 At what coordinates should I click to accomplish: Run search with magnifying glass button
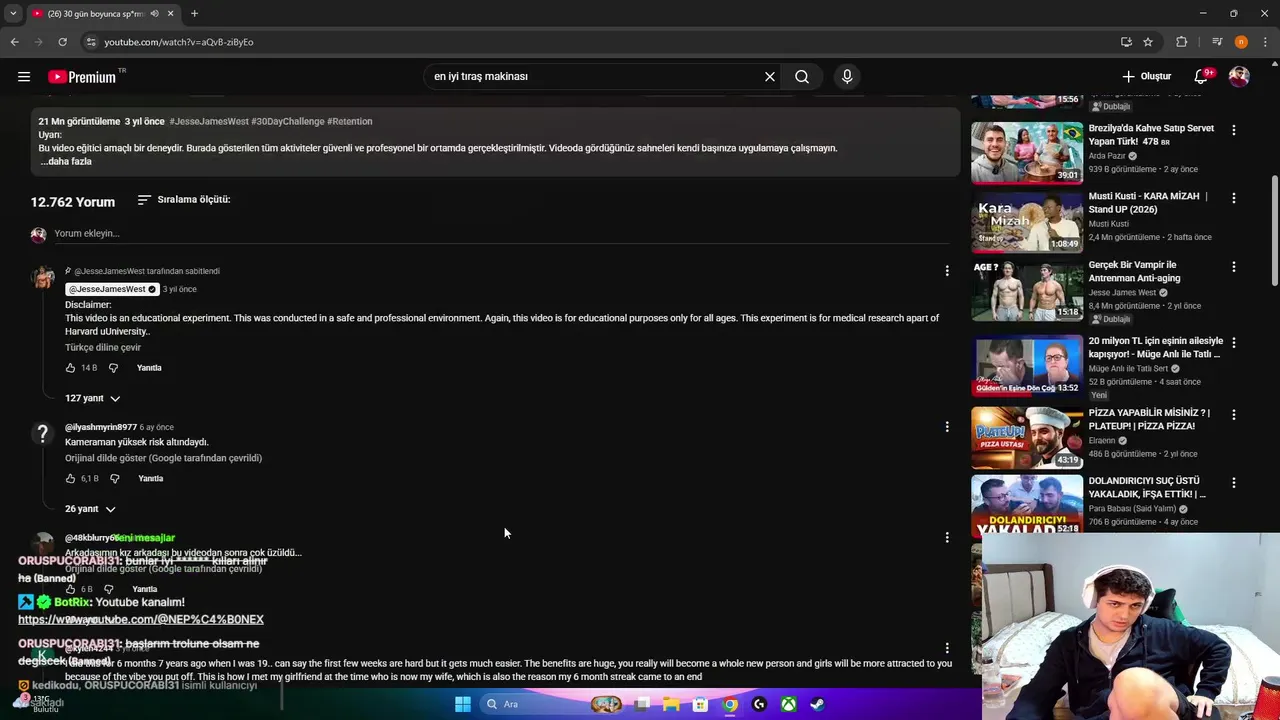802,76
